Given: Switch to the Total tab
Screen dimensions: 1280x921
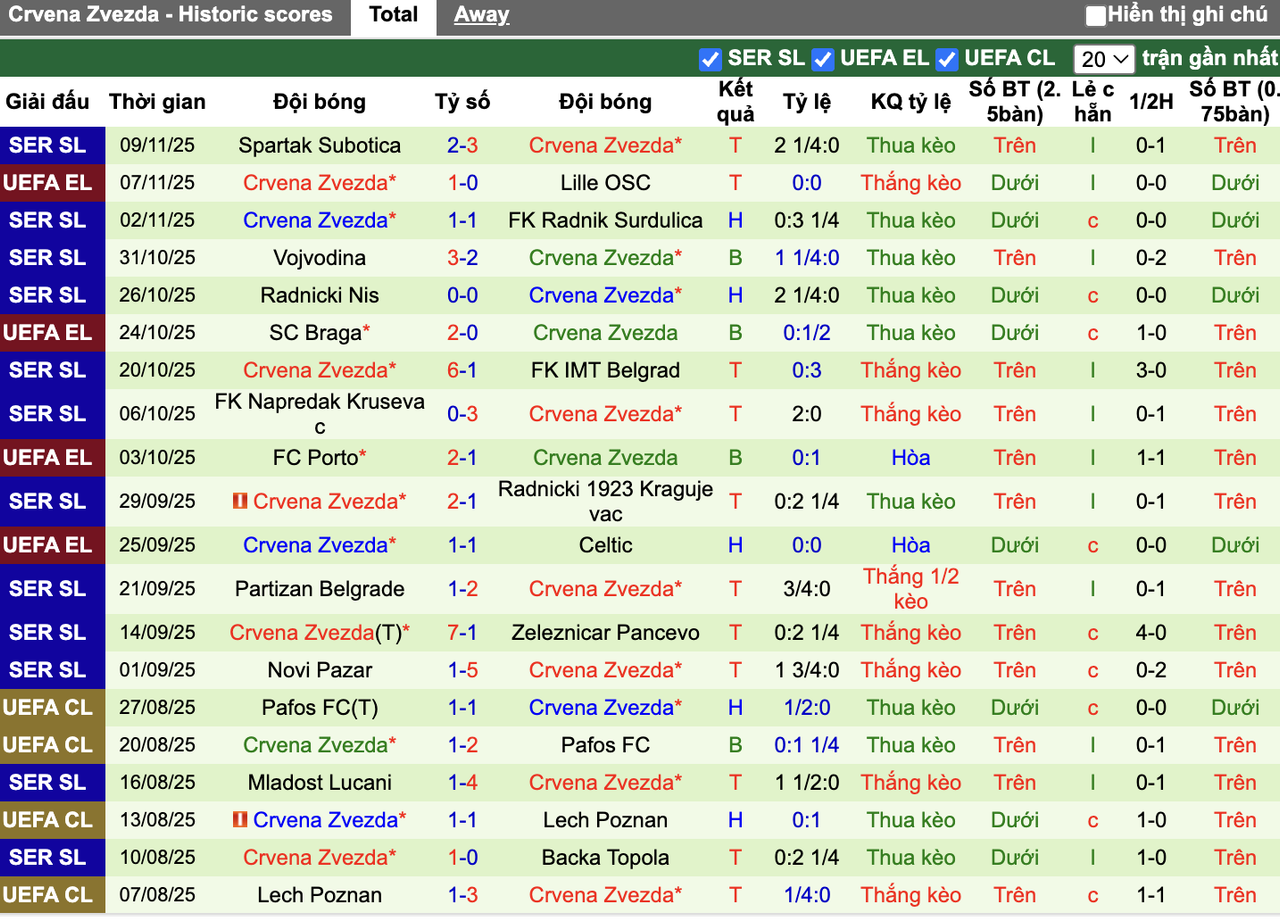Looking at the screenshot, I should (394, 15).
